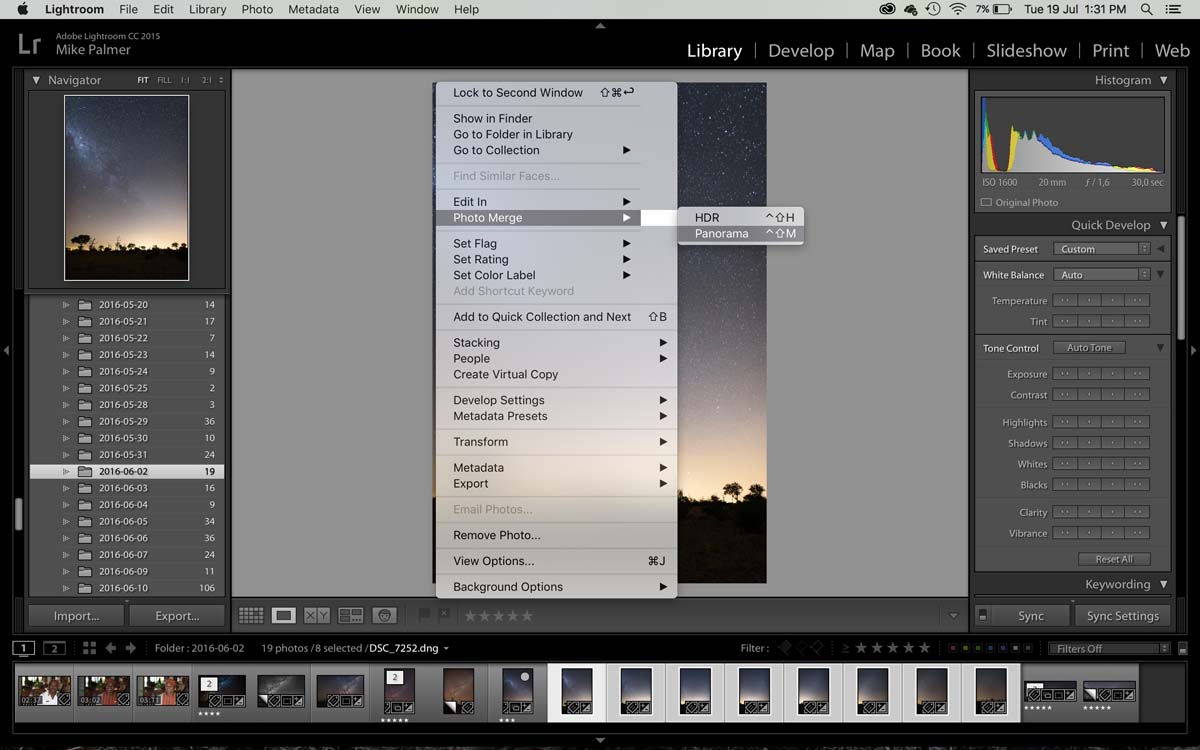Expand folder 2016-05-20
This screenshot has height=750, width=1200.
pyautogui.click(x=66, y=304)
